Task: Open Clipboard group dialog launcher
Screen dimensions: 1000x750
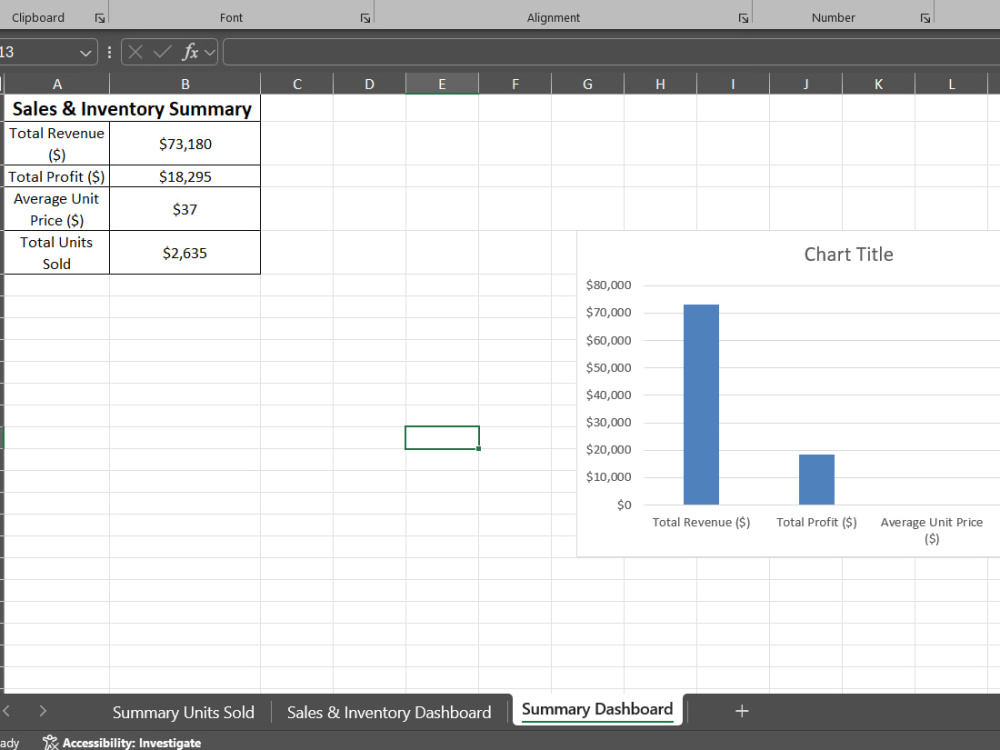Action: pos(100,18)
